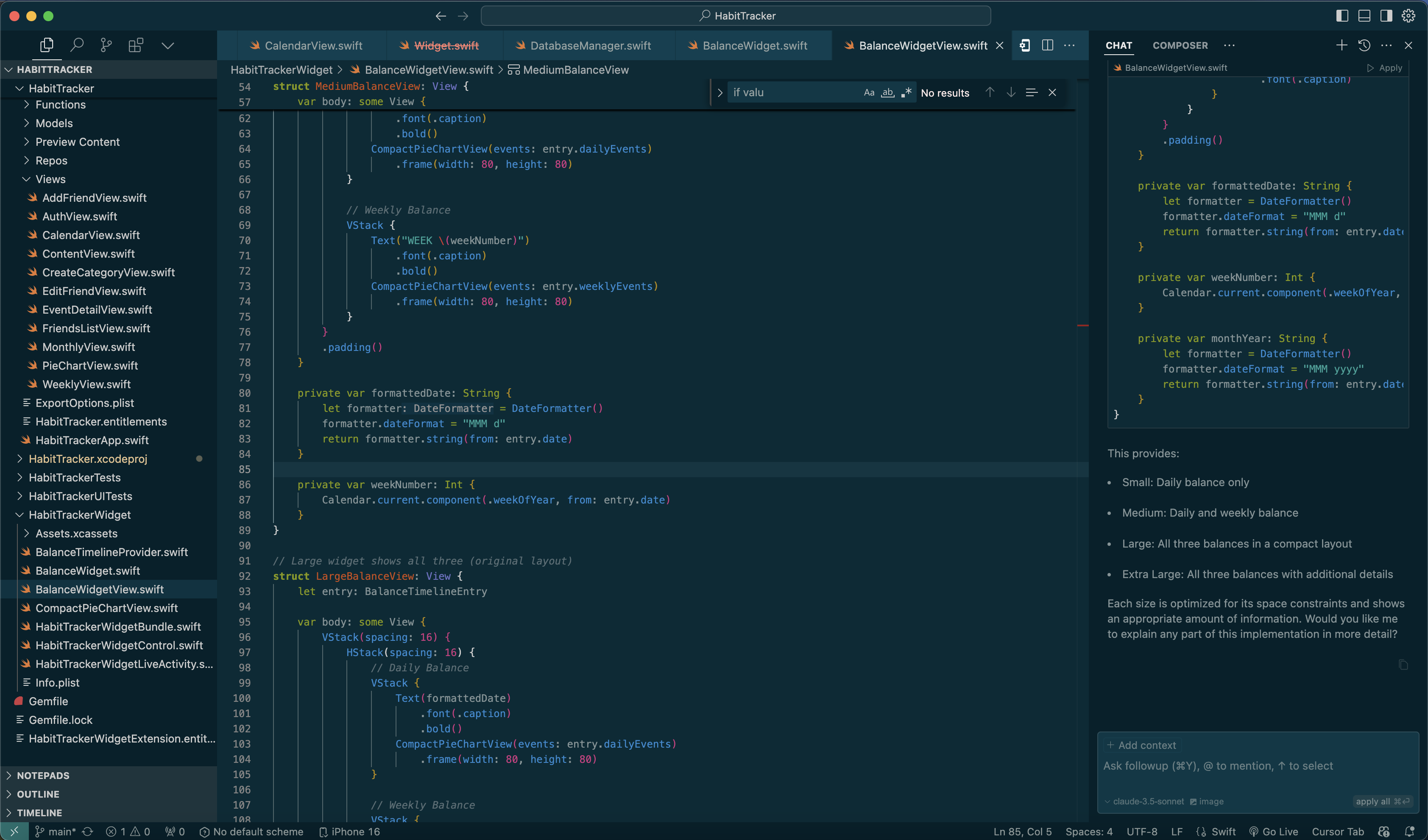Copy the chat response icon

(x=1403, y=665)
